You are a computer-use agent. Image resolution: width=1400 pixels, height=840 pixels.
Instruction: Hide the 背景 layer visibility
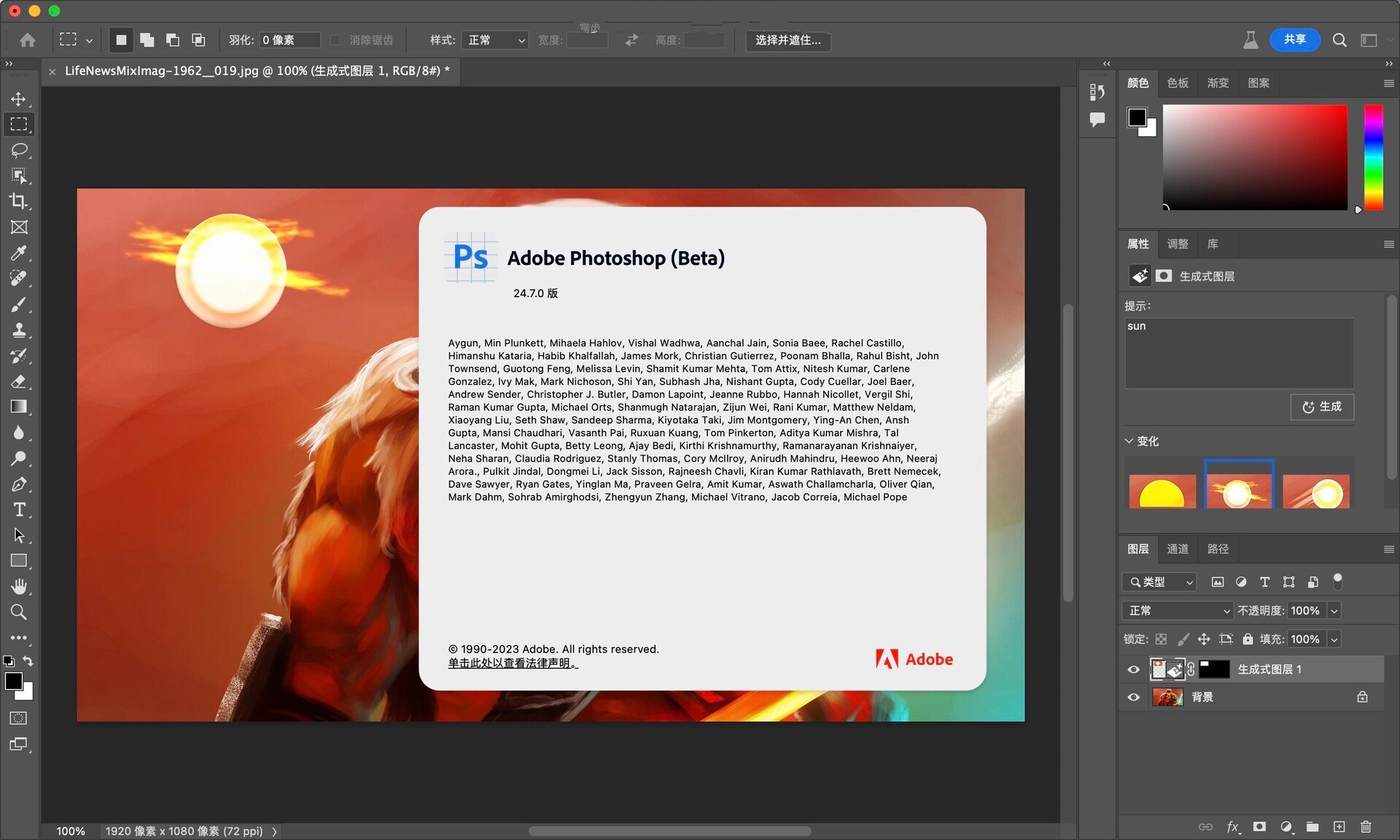click(x=1133, y=697)
